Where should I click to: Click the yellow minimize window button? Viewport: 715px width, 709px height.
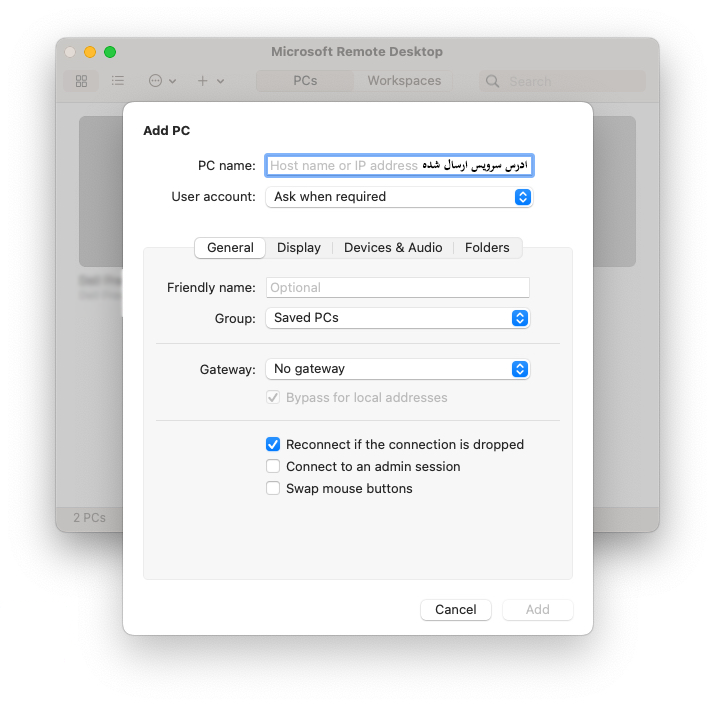coord(90,52)
